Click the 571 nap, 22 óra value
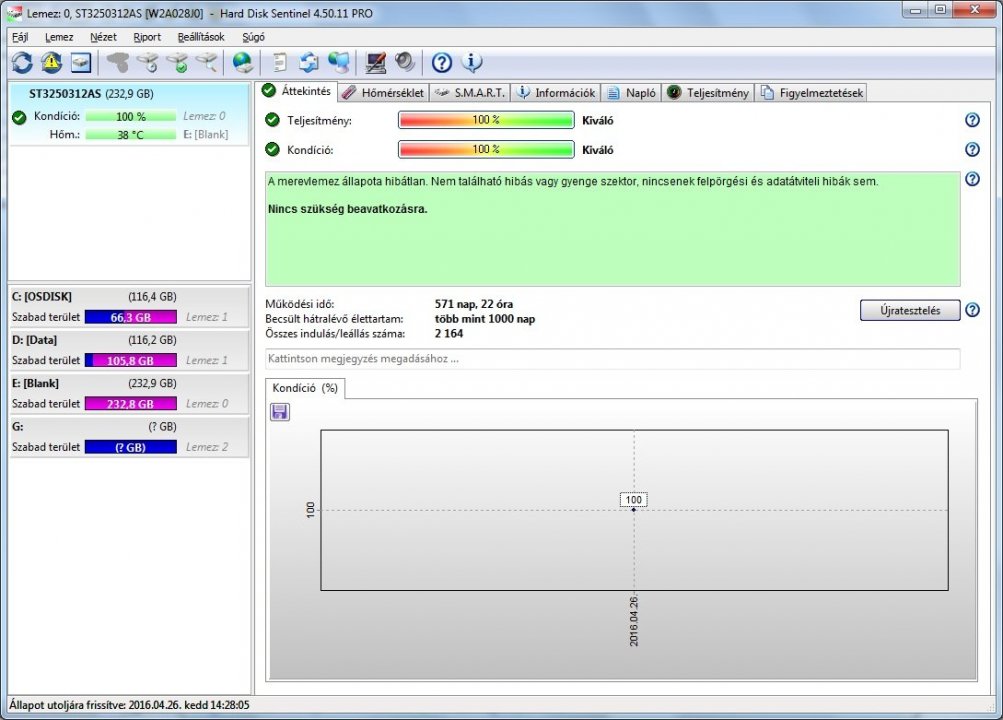 point(473,304)
